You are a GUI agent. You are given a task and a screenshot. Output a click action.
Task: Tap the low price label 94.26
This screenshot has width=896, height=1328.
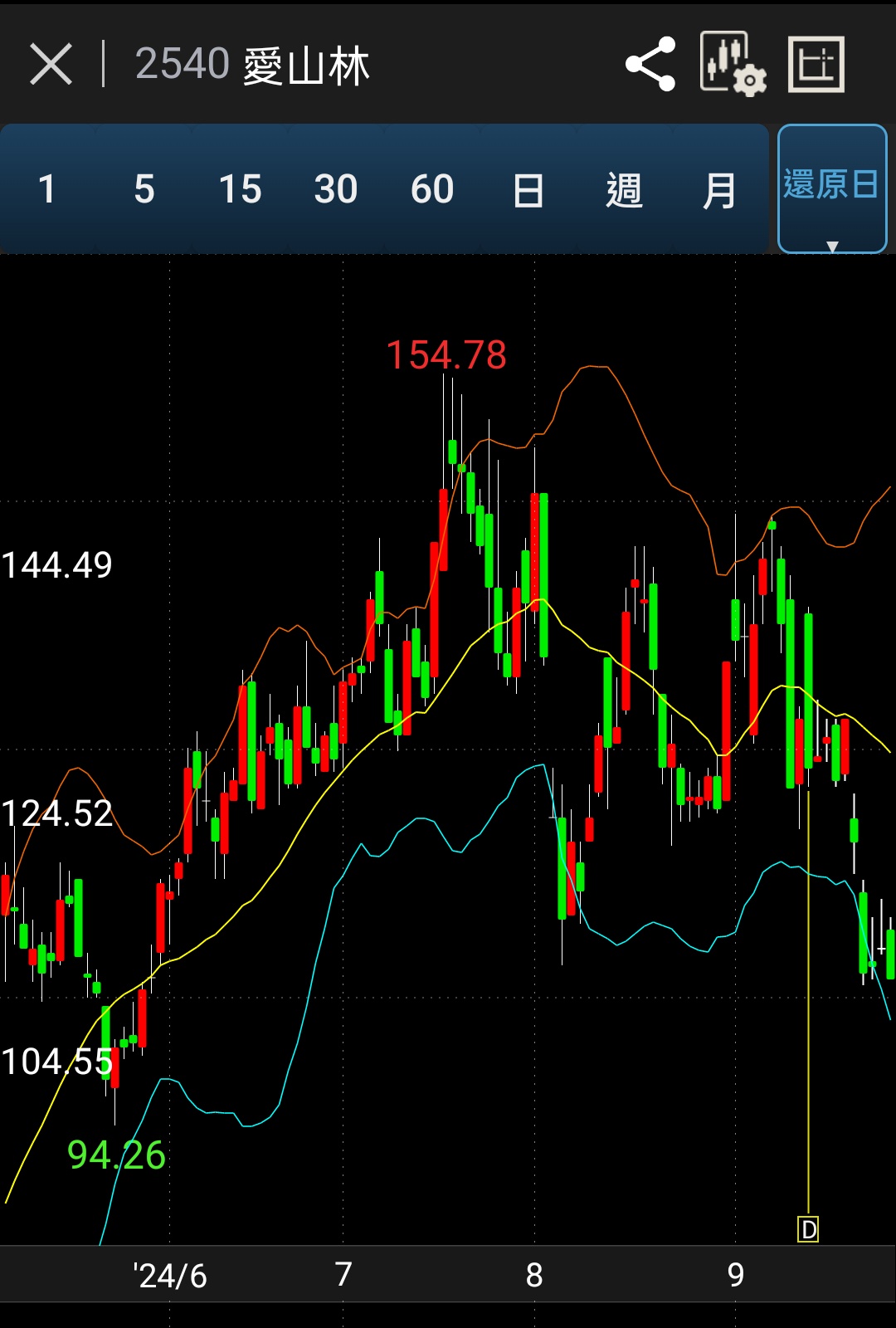tap(116, 1155)
